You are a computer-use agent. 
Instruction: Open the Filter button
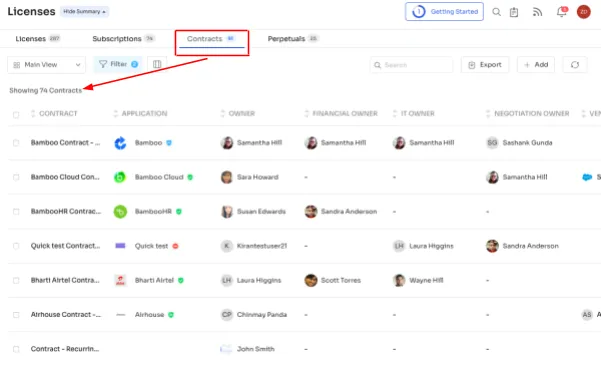118,64
